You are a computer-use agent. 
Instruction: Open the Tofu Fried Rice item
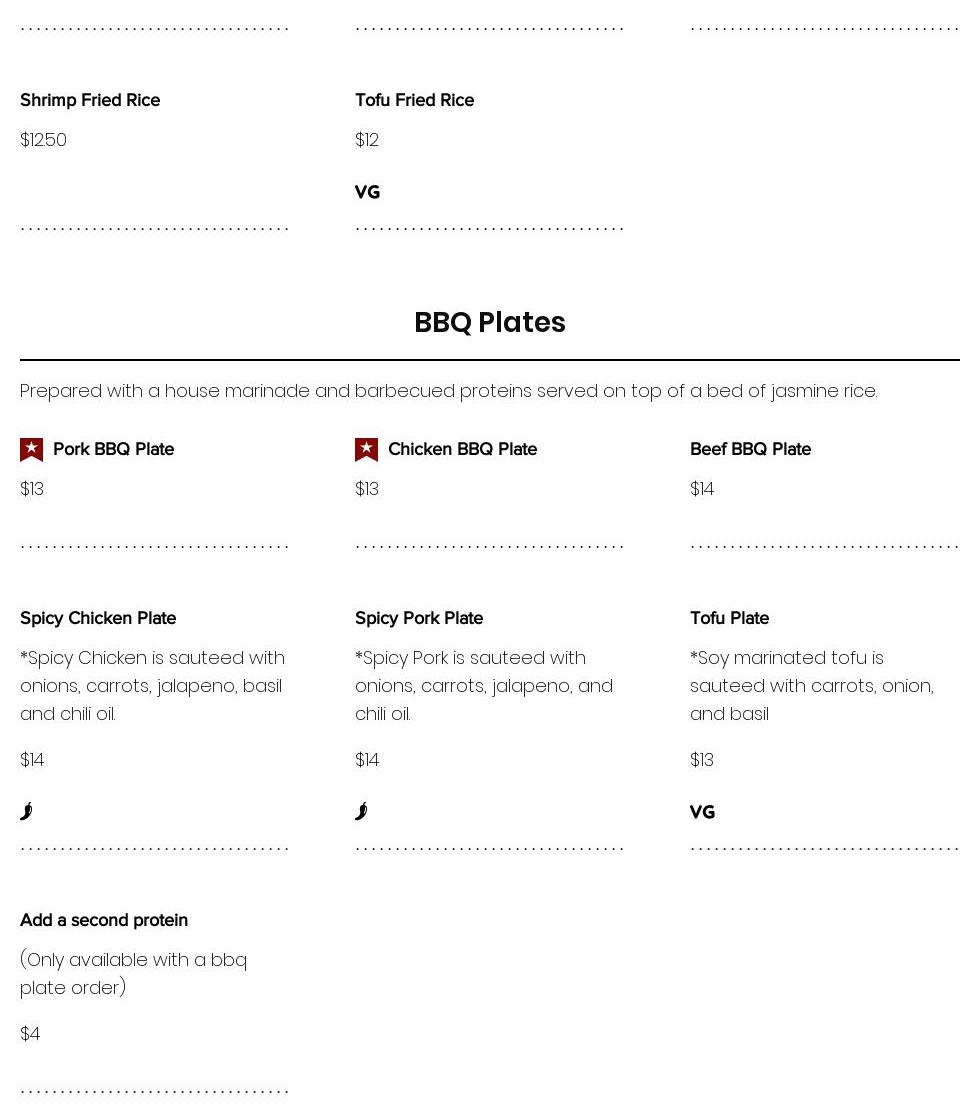click(414, 100)
